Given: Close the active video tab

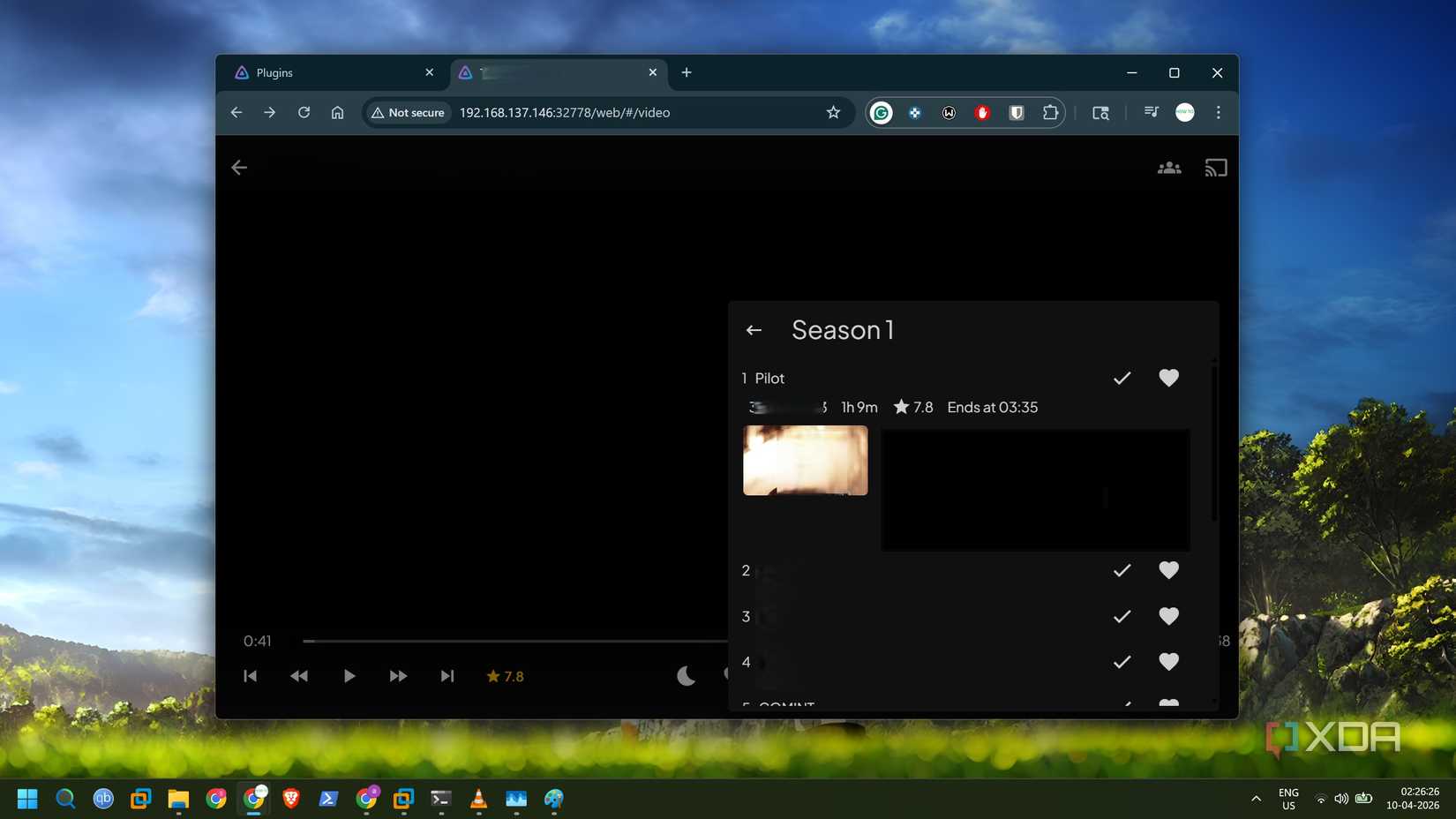Looking at the screenshot, I should pyautogui.click(x=653, y=72).
